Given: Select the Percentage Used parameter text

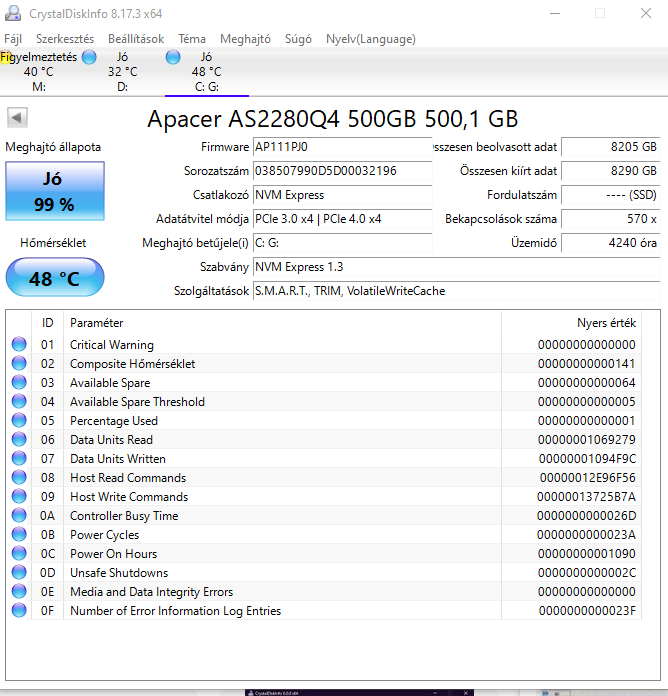Looking at the screenshot, I should point(114,420).
